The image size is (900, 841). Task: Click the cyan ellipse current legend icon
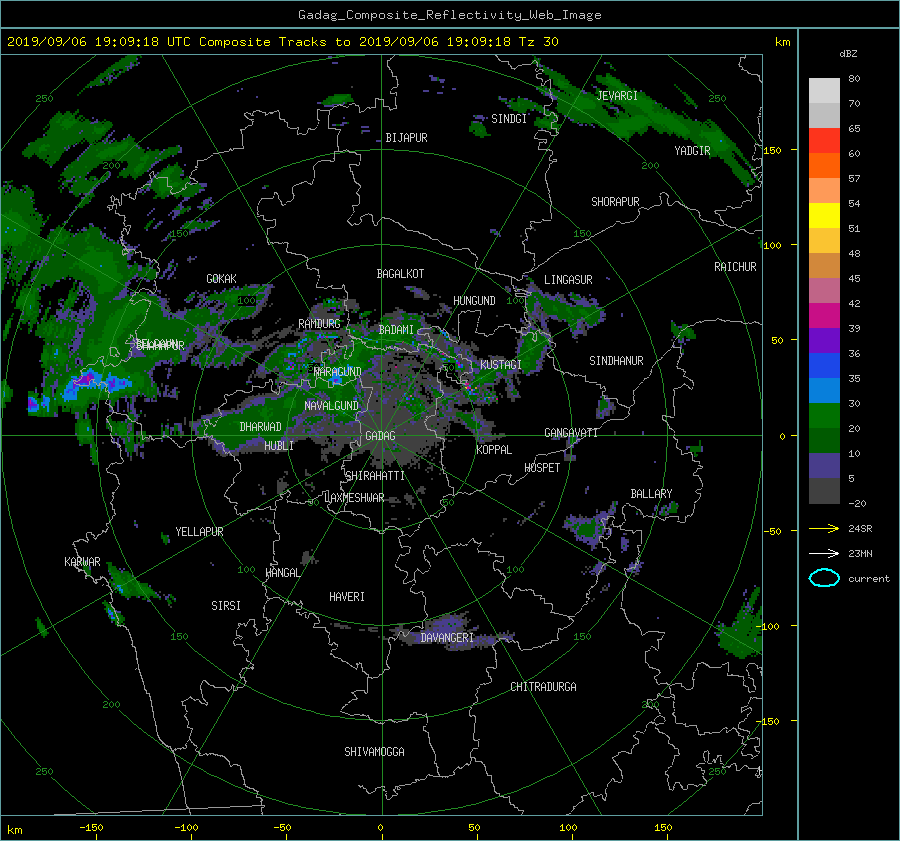[x=824, y=578]
